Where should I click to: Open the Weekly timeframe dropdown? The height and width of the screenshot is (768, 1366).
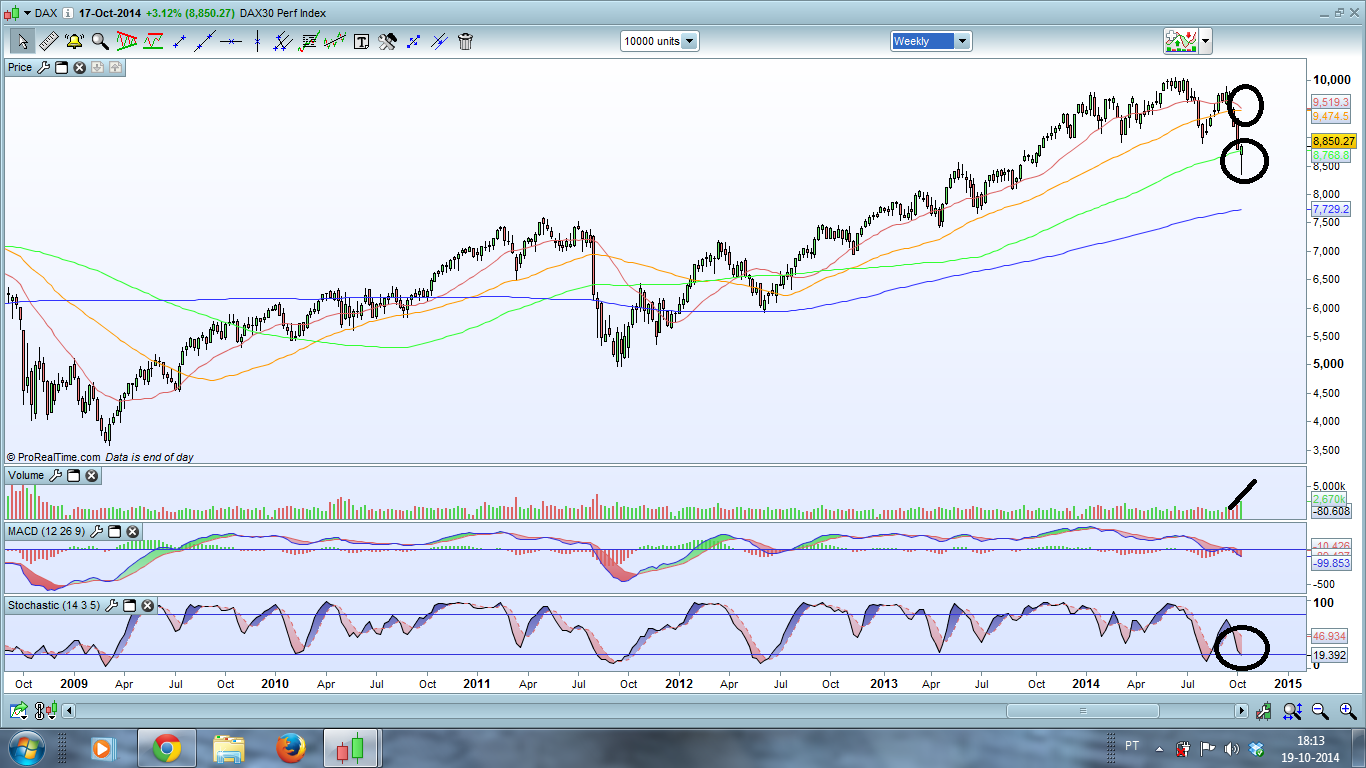tap(931, 41)
